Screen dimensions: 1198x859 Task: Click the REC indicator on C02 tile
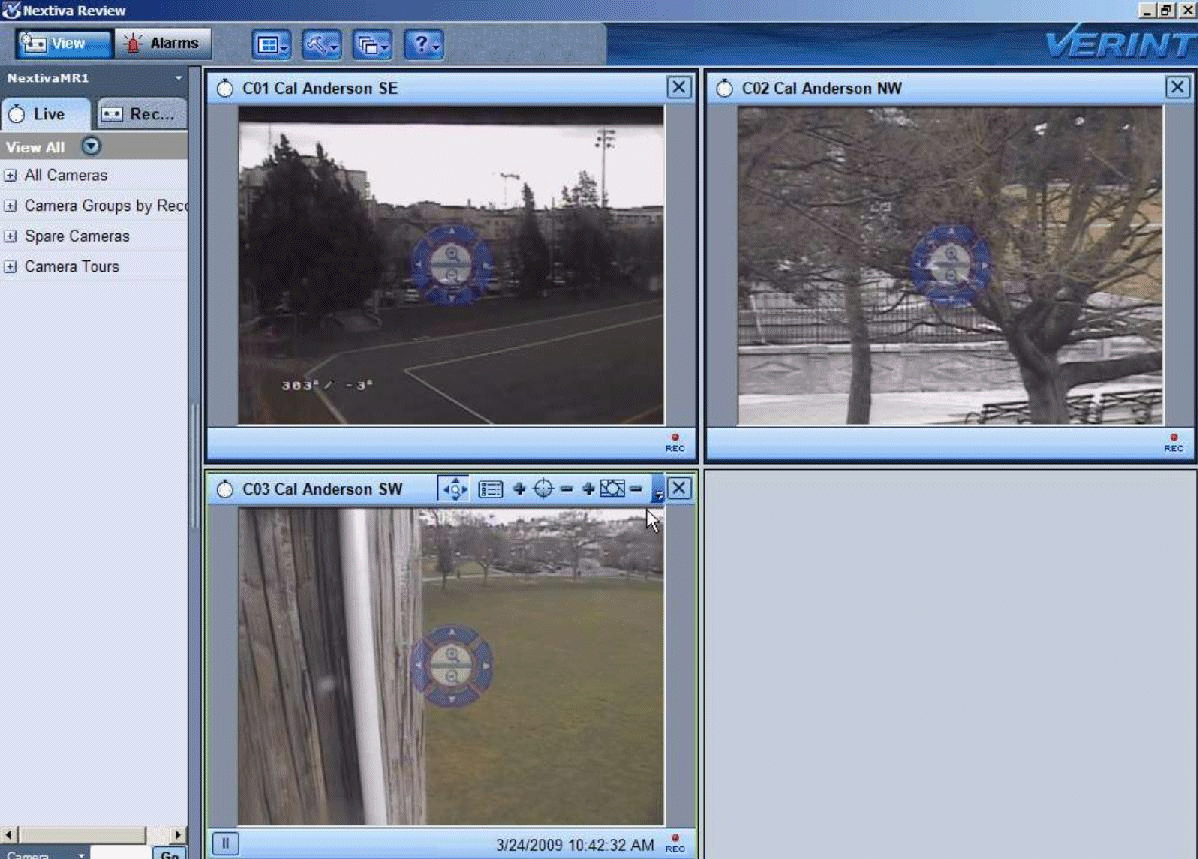pyautogui.click(x=1174, y=443)
